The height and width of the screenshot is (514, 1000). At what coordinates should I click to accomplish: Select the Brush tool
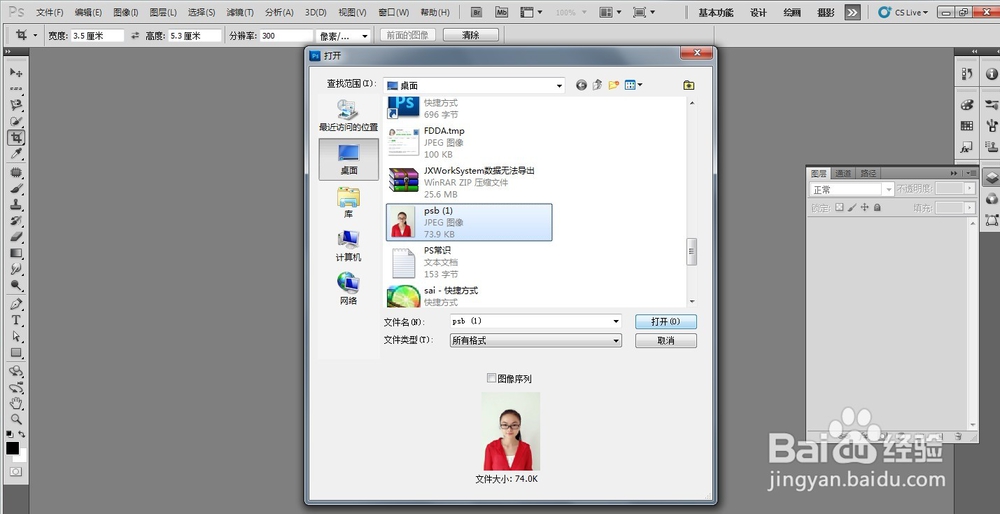point(16,189)
